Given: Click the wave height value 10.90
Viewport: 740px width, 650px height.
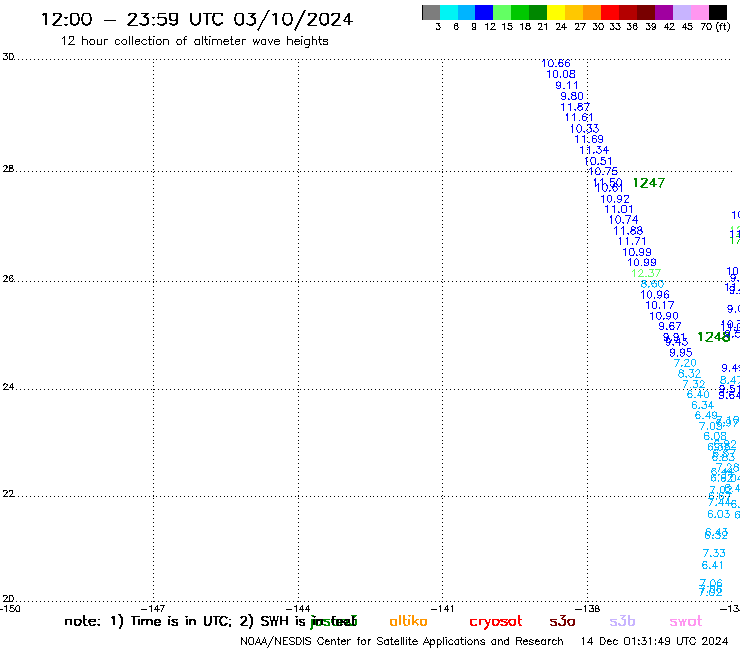Looking at the screenshot, I should (x=664, y=316).
